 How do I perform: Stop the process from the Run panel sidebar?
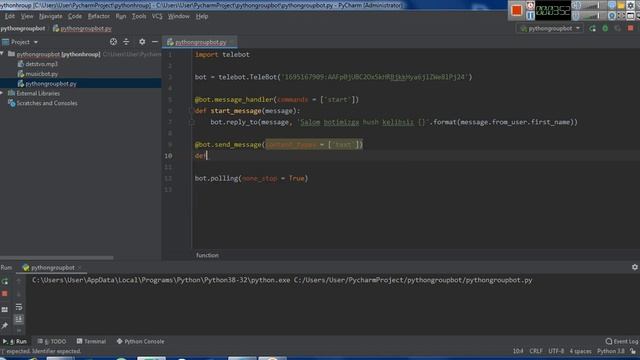coord(5,294)
